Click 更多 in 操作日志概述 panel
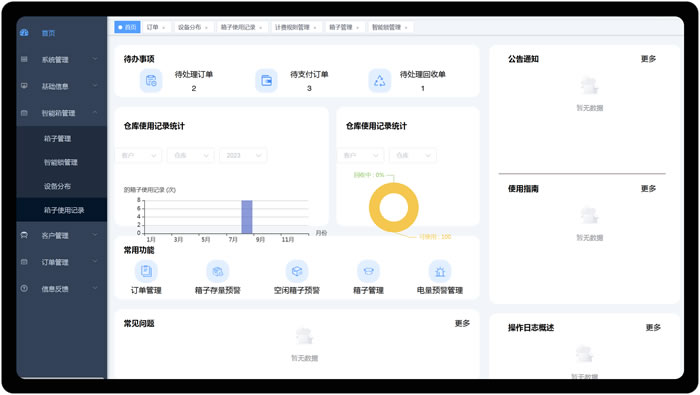This screenshot has width=700, height=395. 653,328
